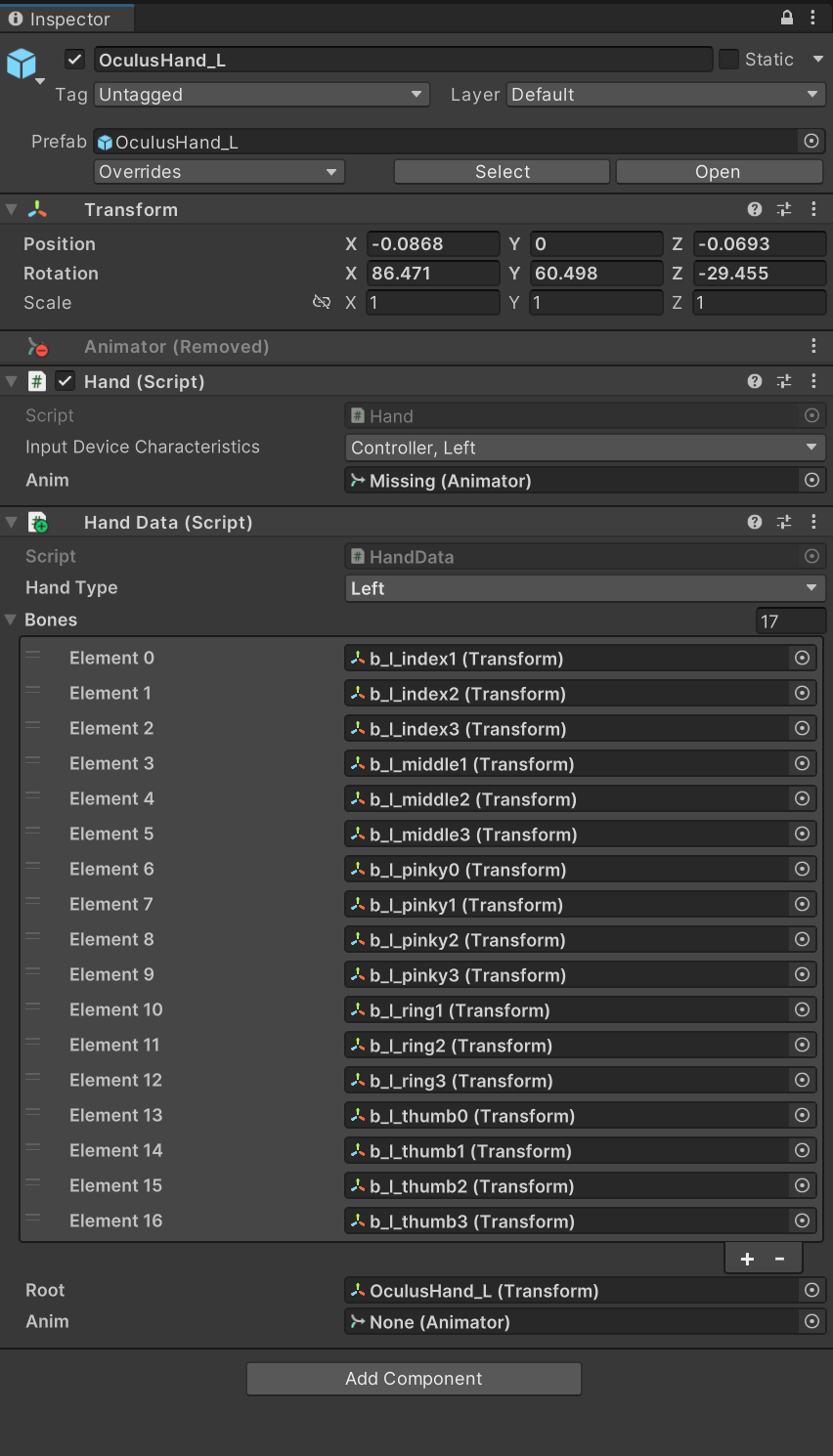Open Animator (Removed) context menu
Image resolution: width=833 pixels, height=1456 pixels.
(x=813, y=346)
